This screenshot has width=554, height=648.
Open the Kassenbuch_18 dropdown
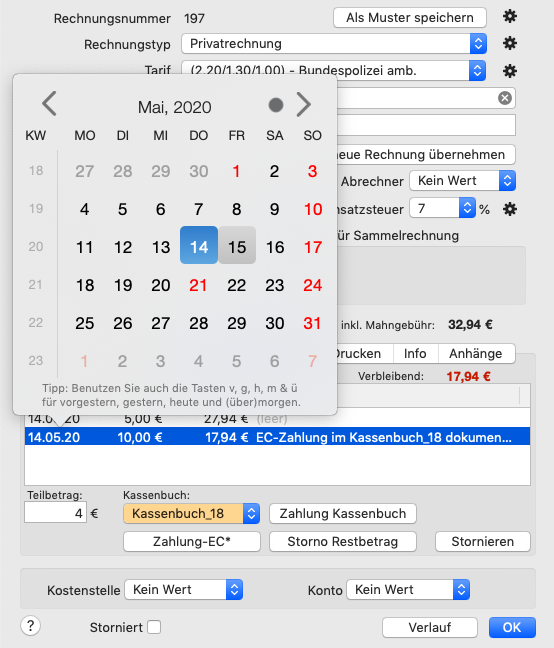tap(191, 514)
